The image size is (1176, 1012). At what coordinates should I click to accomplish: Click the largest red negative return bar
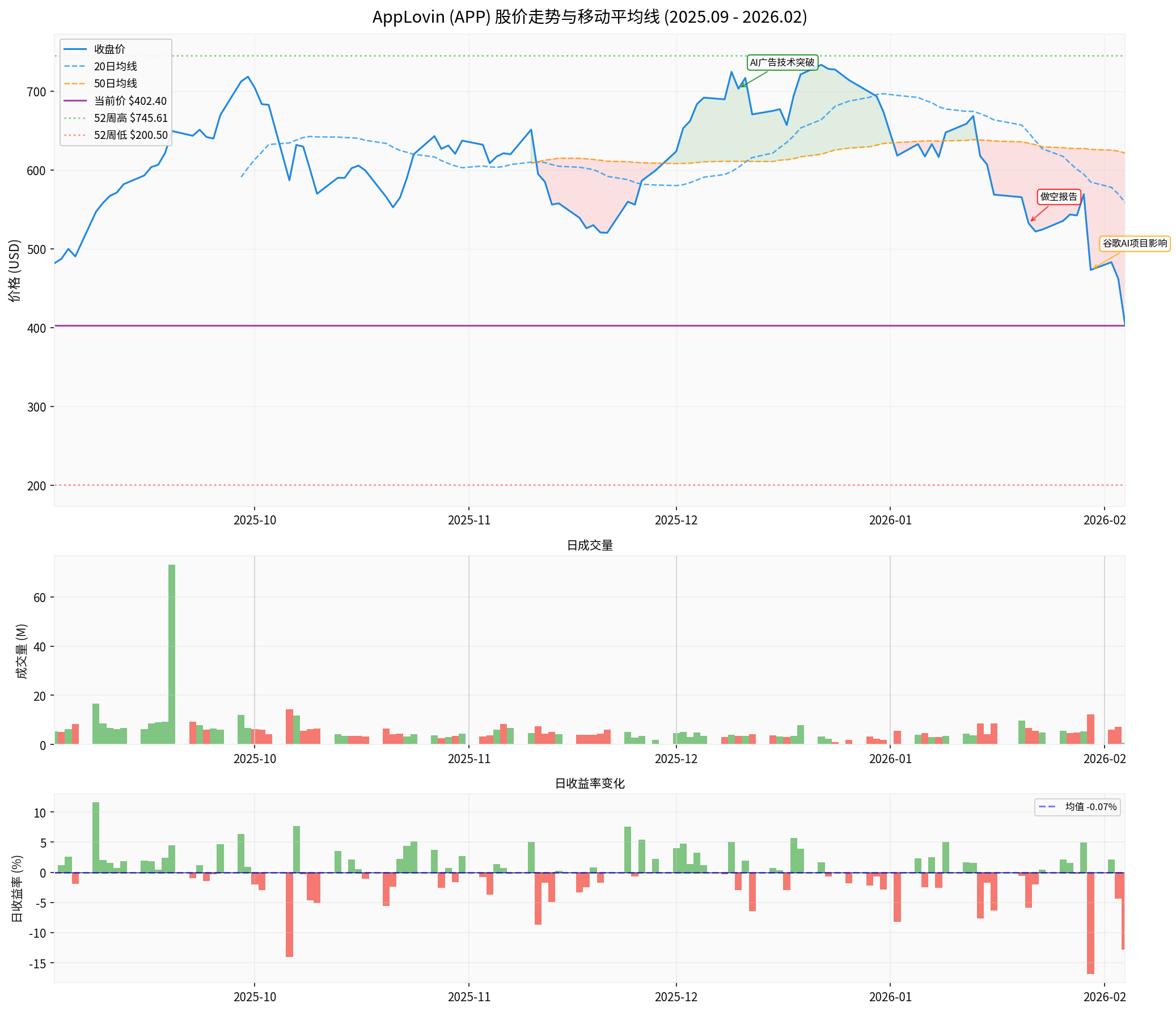(1090, 922)
